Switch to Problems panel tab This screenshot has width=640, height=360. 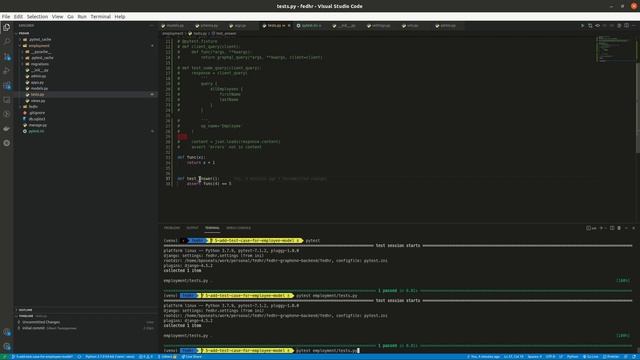pos(172,228)
